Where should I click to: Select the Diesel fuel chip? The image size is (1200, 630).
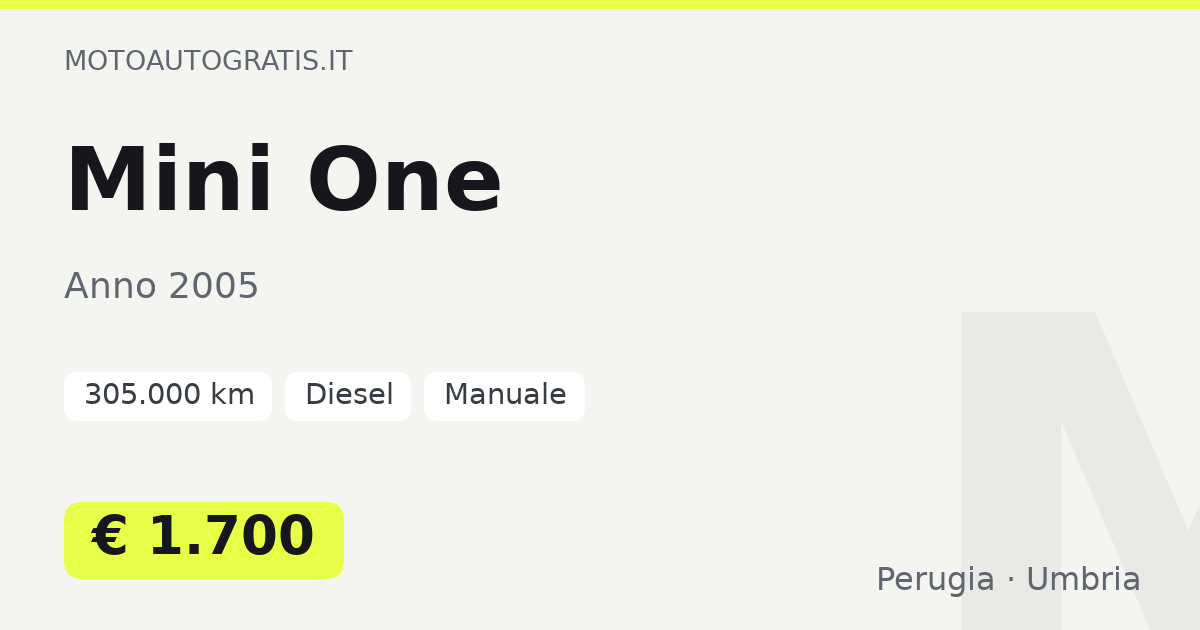click(x=348, y=396)
